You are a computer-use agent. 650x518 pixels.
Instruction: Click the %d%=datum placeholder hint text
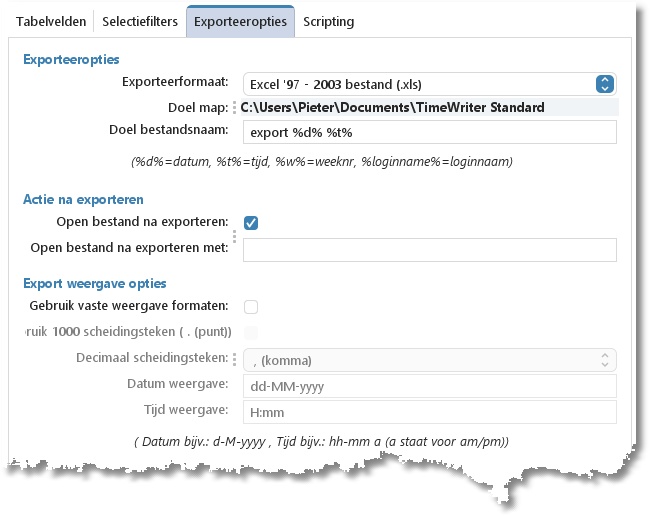[x=322, y=161]
